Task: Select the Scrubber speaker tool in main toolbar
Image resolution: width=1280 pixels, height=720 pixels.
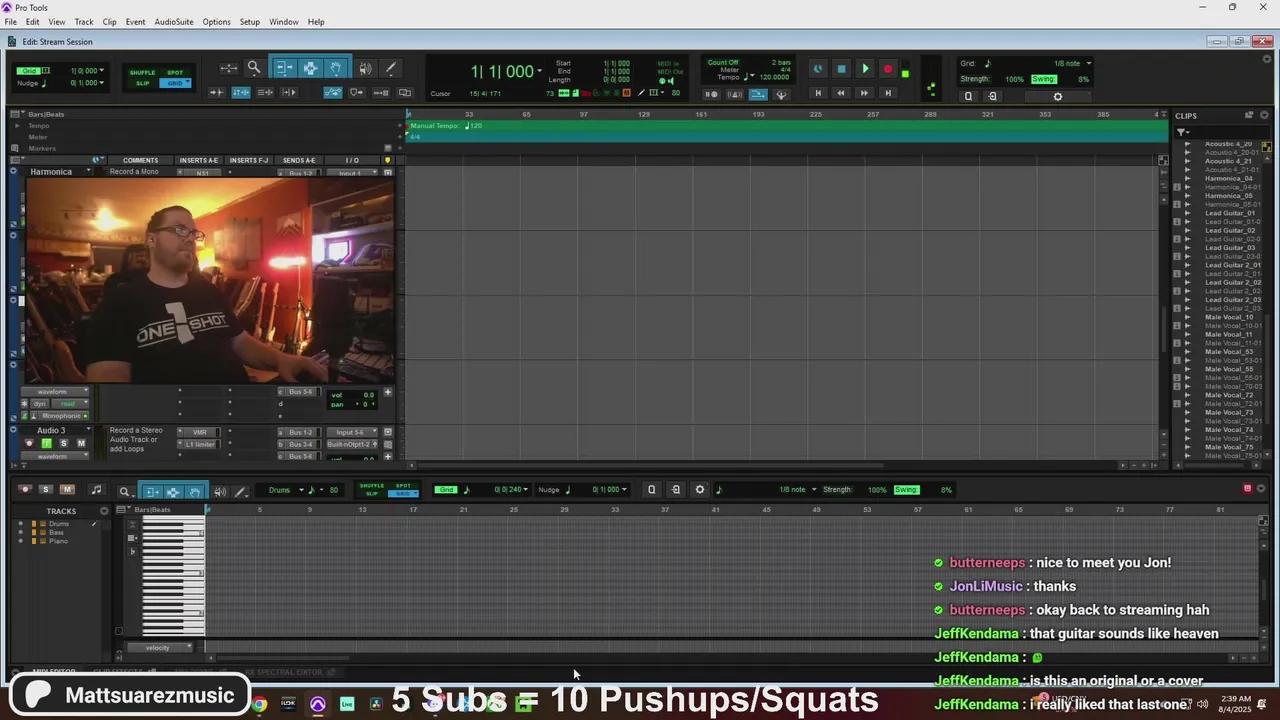Action: coord(365,68)
